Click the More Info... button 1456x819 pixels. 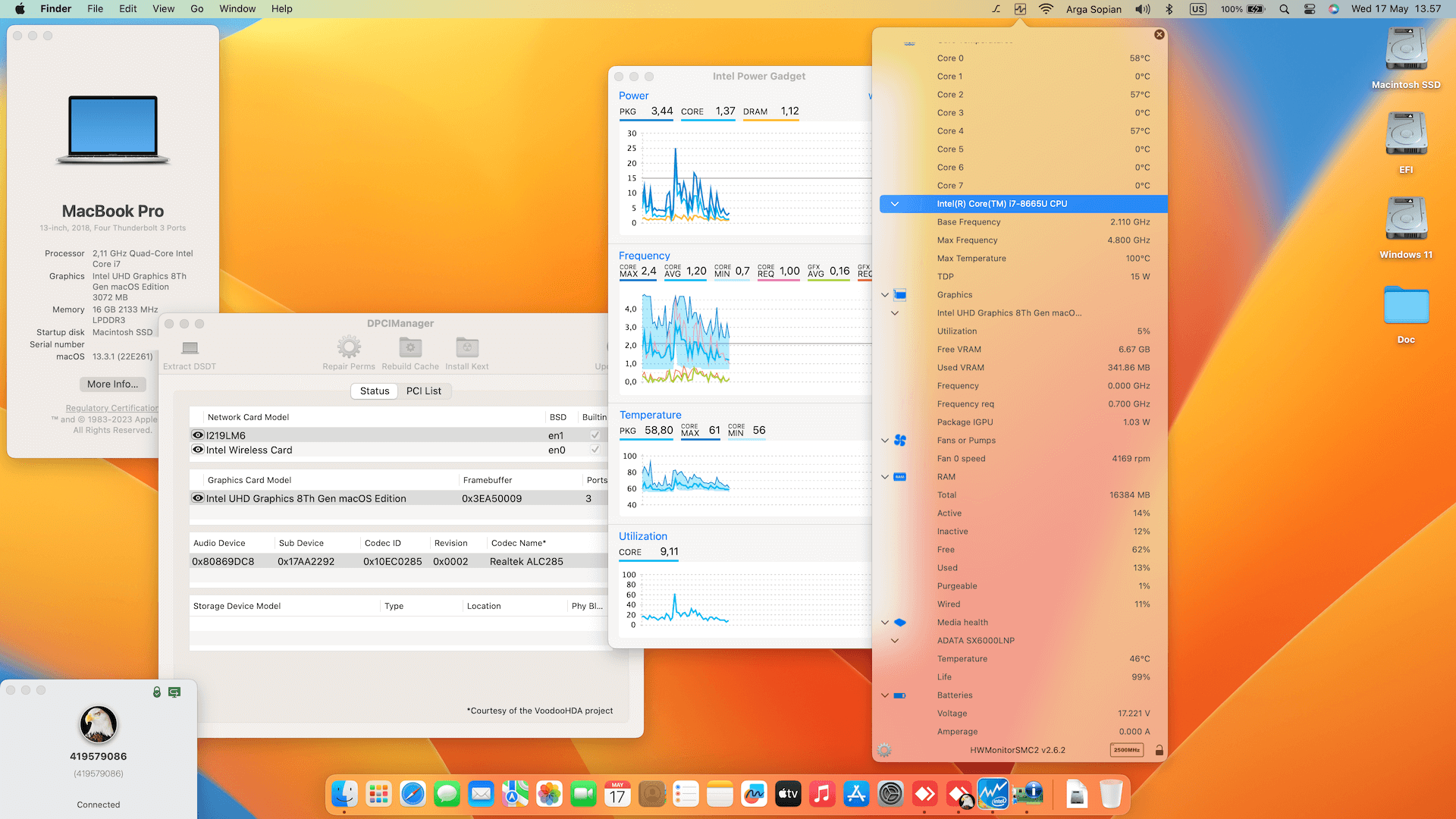(112, 384)
